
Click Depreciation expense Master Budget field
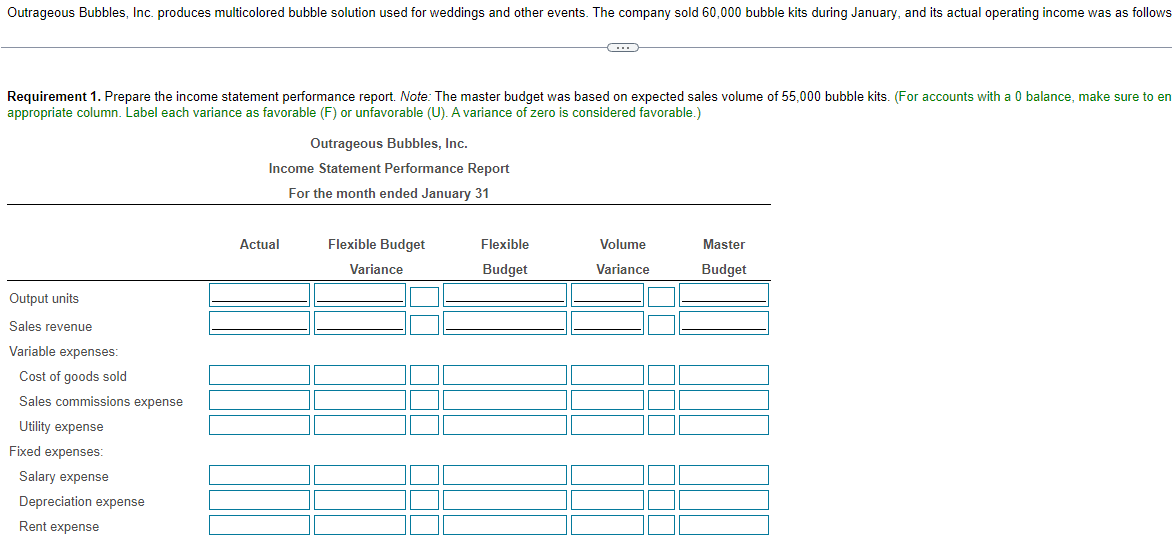724,500
